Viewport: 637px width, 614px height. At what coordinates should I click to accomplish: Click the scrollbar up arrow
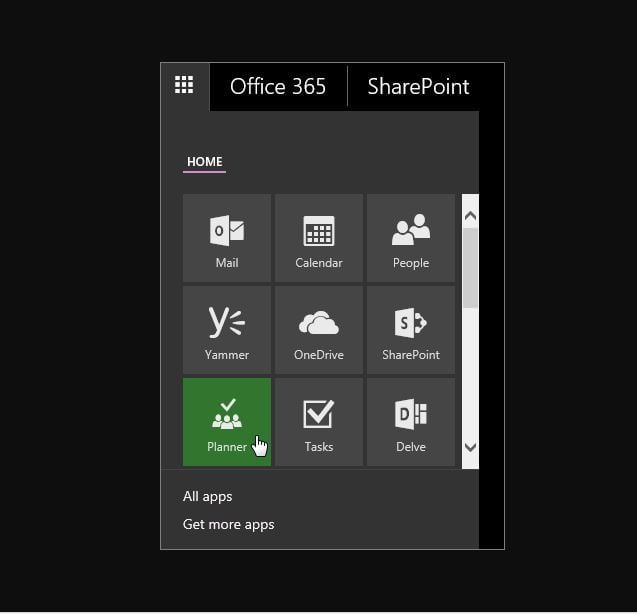(470, 215)
